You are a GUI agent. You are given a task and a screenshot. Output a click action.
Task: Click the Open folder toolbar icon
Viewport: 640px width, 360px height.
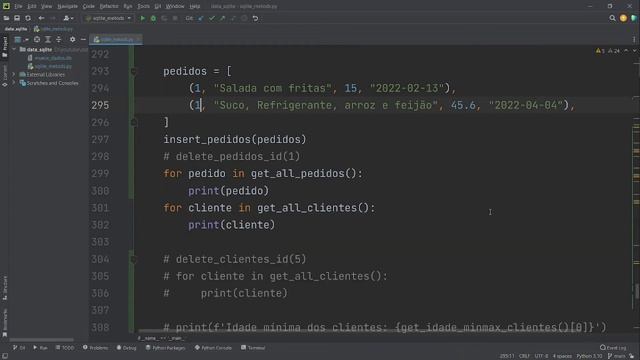click(x=6, y=18)
